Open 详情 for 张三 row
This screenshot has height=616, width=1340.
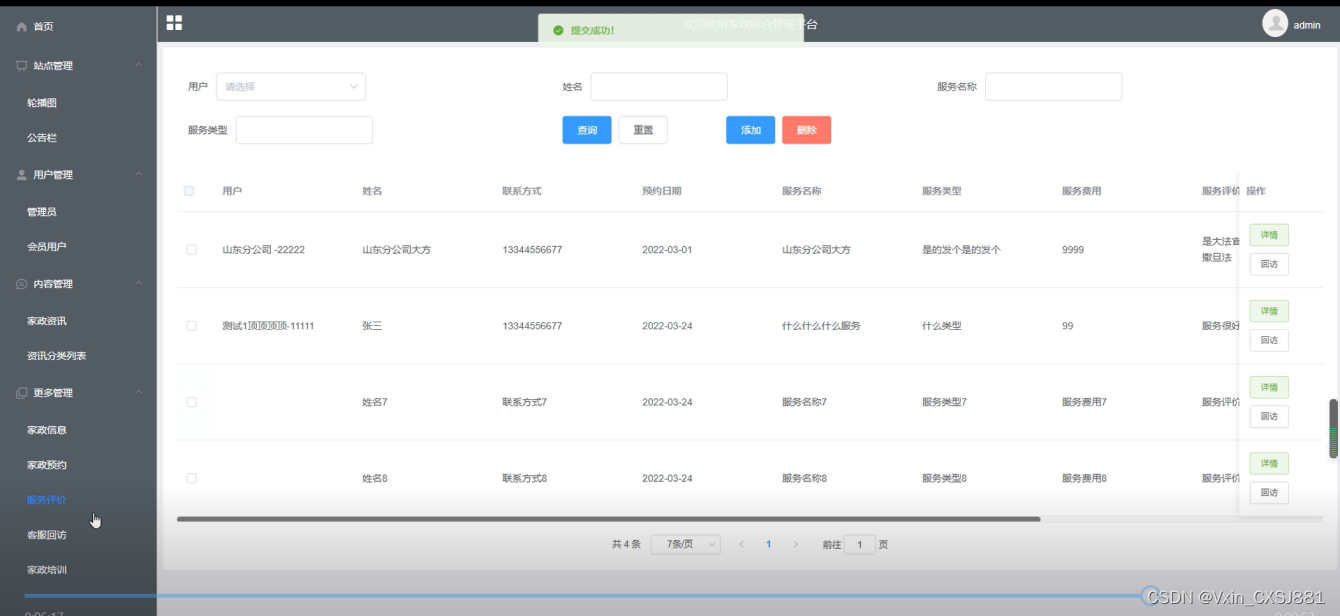1269,311
